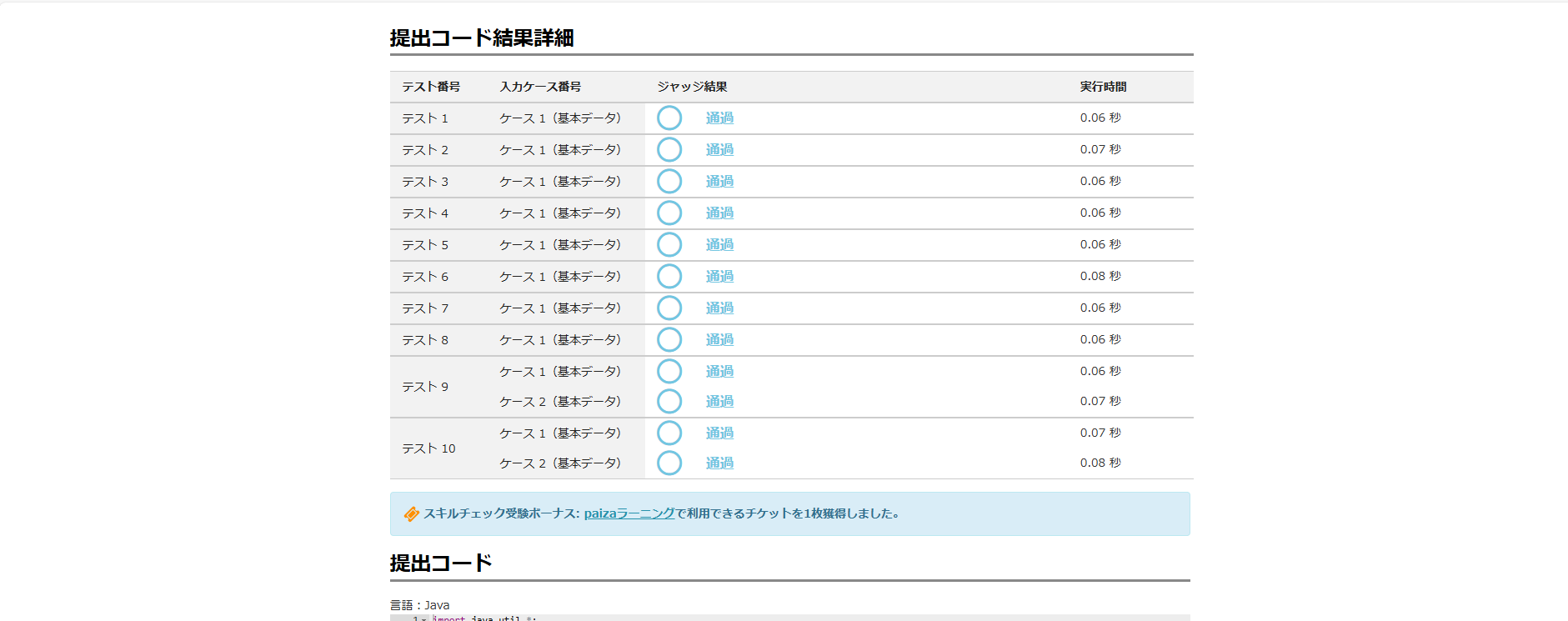Click the orange ticket icon in bonus banner
The width and height of the screenshot is (1568, 621).
411,514
